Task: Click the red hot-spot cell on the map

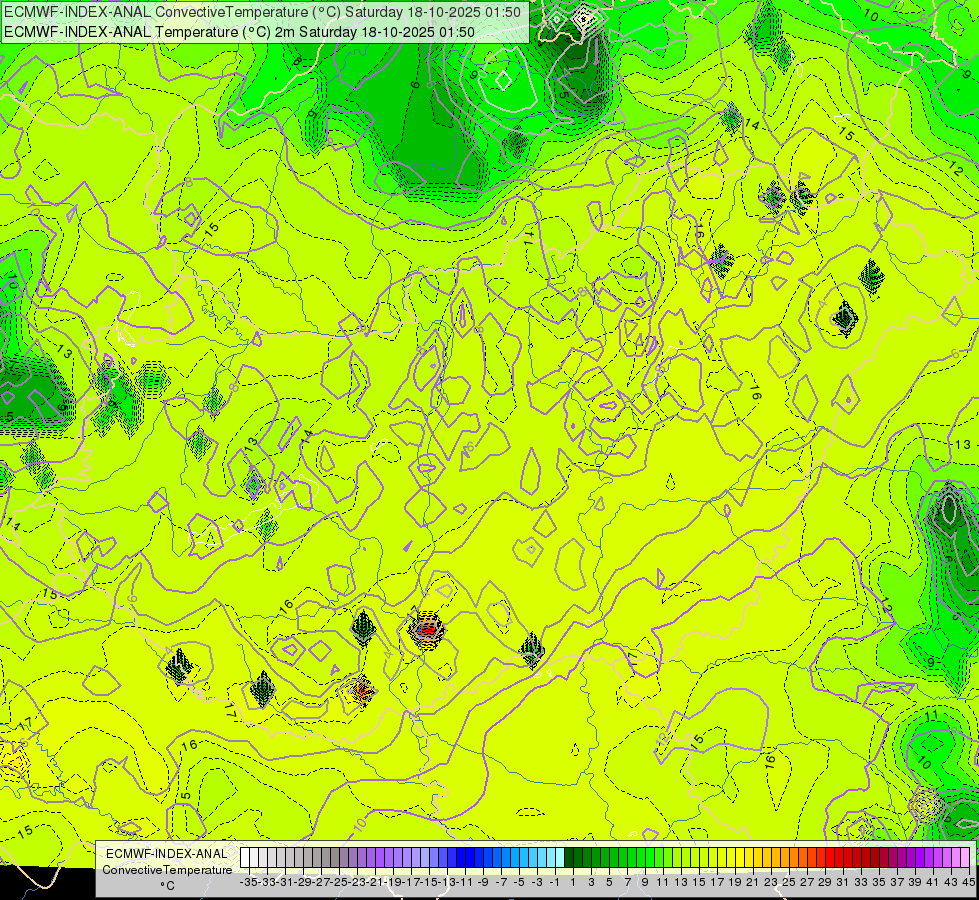Action: pyautogui.click(x=427, y=630)
